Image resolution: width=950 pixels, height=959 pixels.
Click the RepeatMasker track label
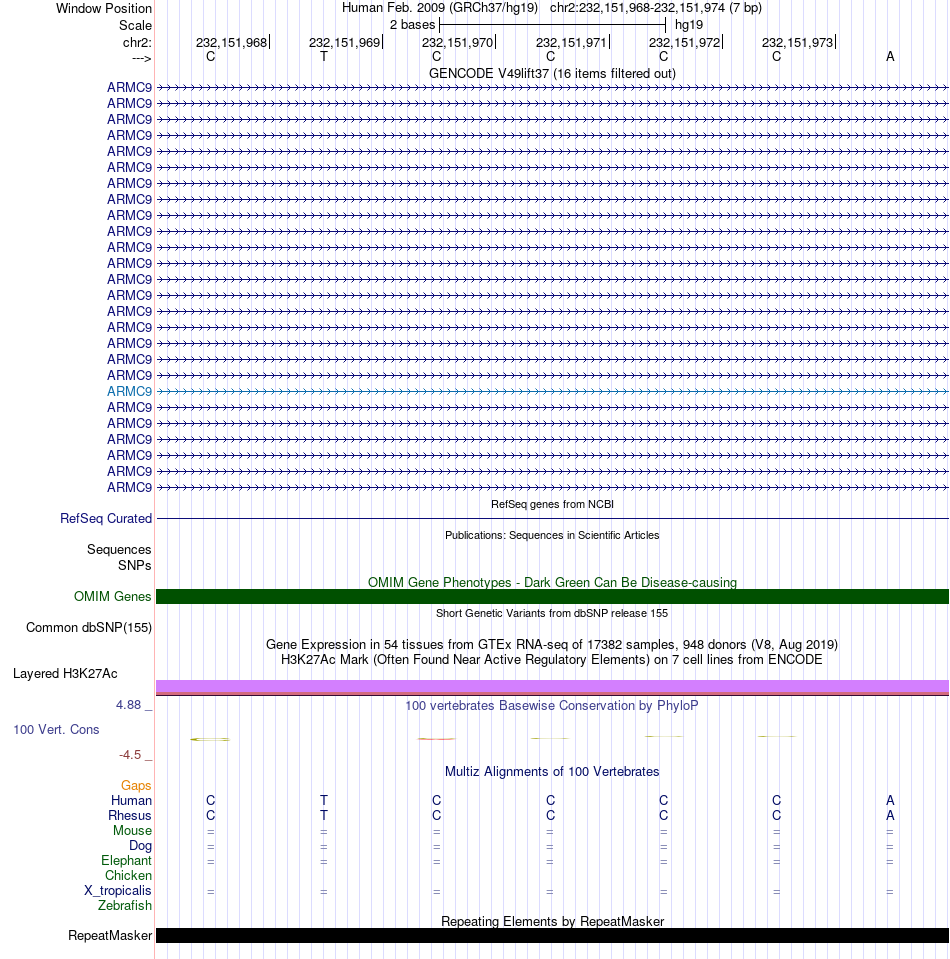coord(110,936)
